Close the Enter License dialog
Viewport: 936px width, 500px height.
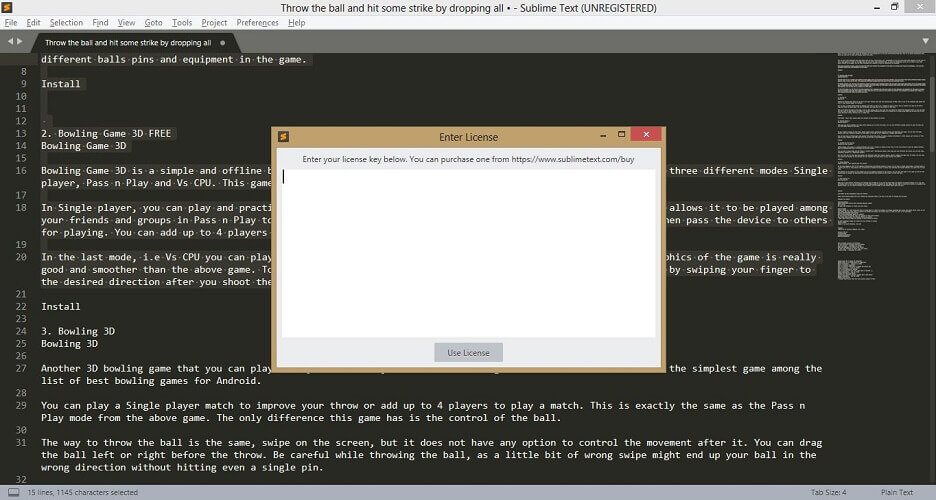(646, 134)
